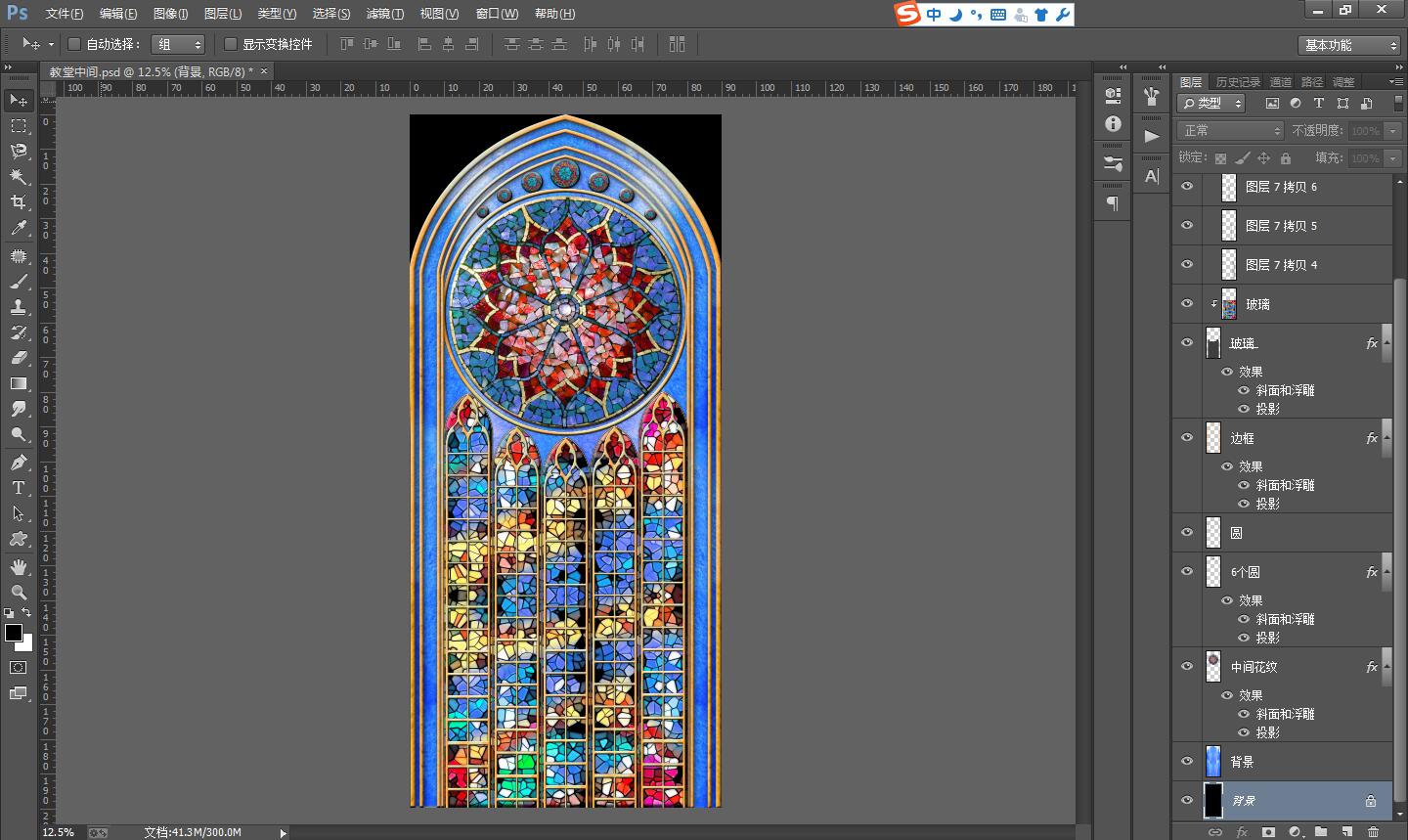Open the Paragraph panel icon
Image resolution: width=1408 pixels, height=840 pixels.
click(1113, 203)
